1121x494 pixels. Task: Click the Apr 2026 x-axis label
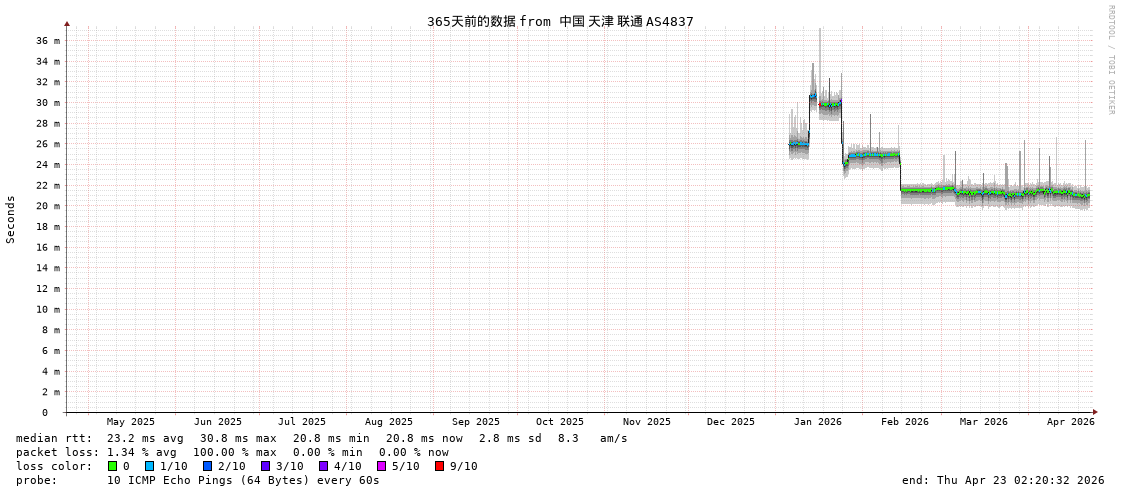tap(1070, 422)
